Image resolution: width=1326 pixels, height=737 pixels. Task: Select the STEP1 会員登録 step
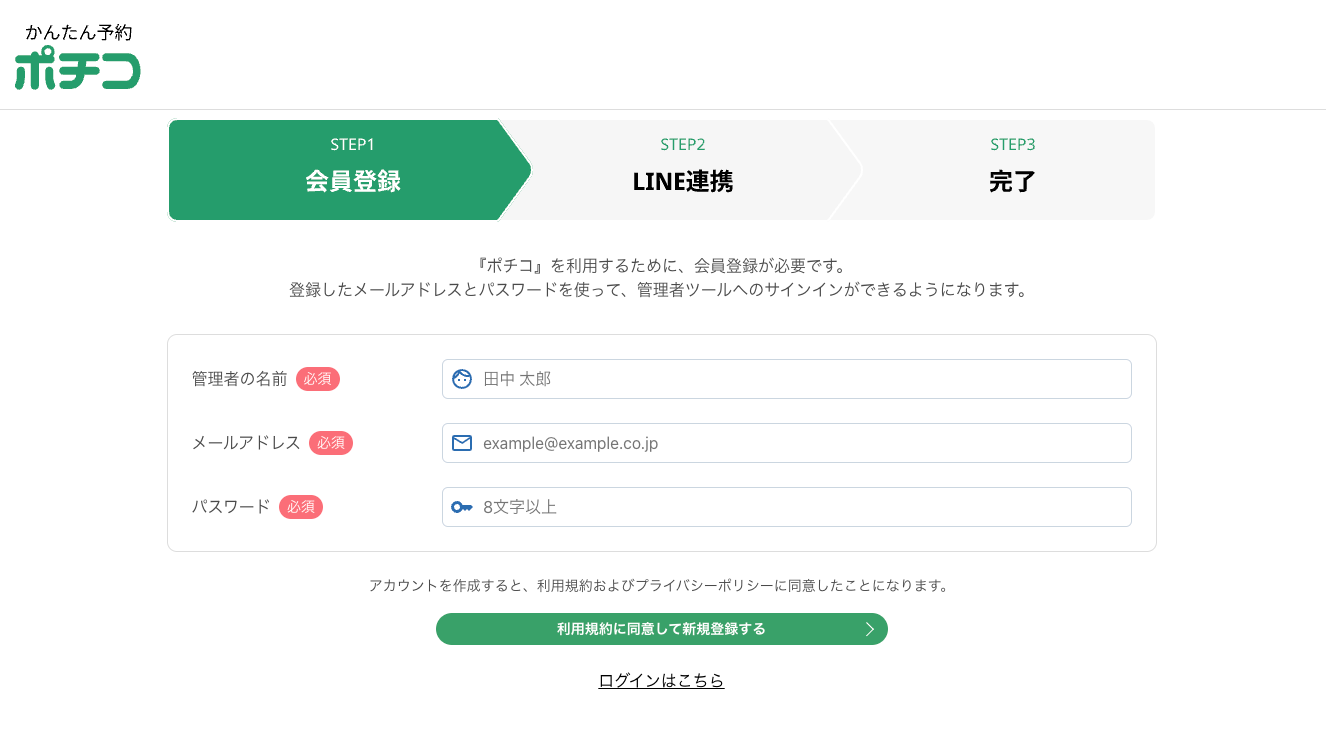(351, 170)
